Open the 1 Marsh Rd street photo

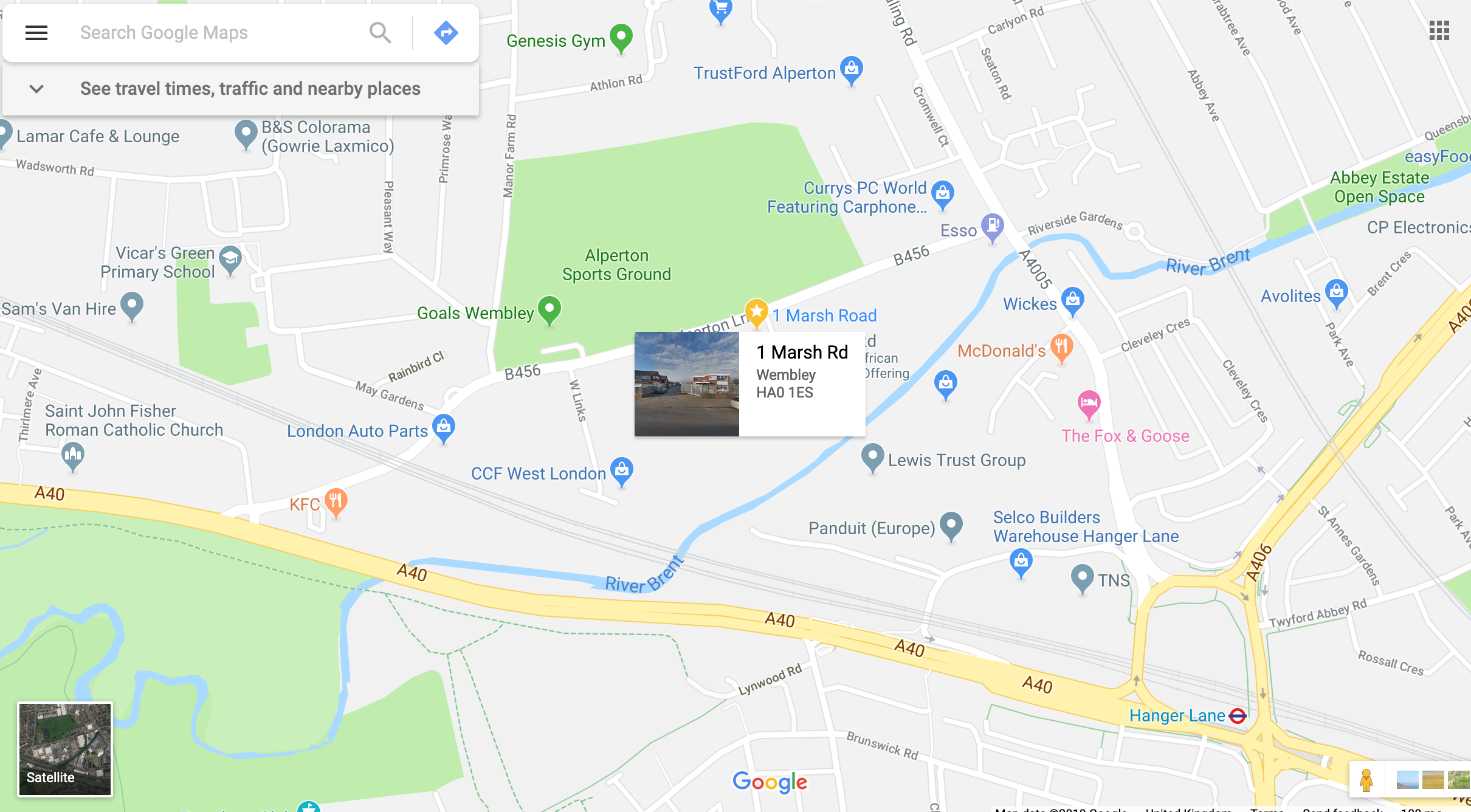click(687, 384)
